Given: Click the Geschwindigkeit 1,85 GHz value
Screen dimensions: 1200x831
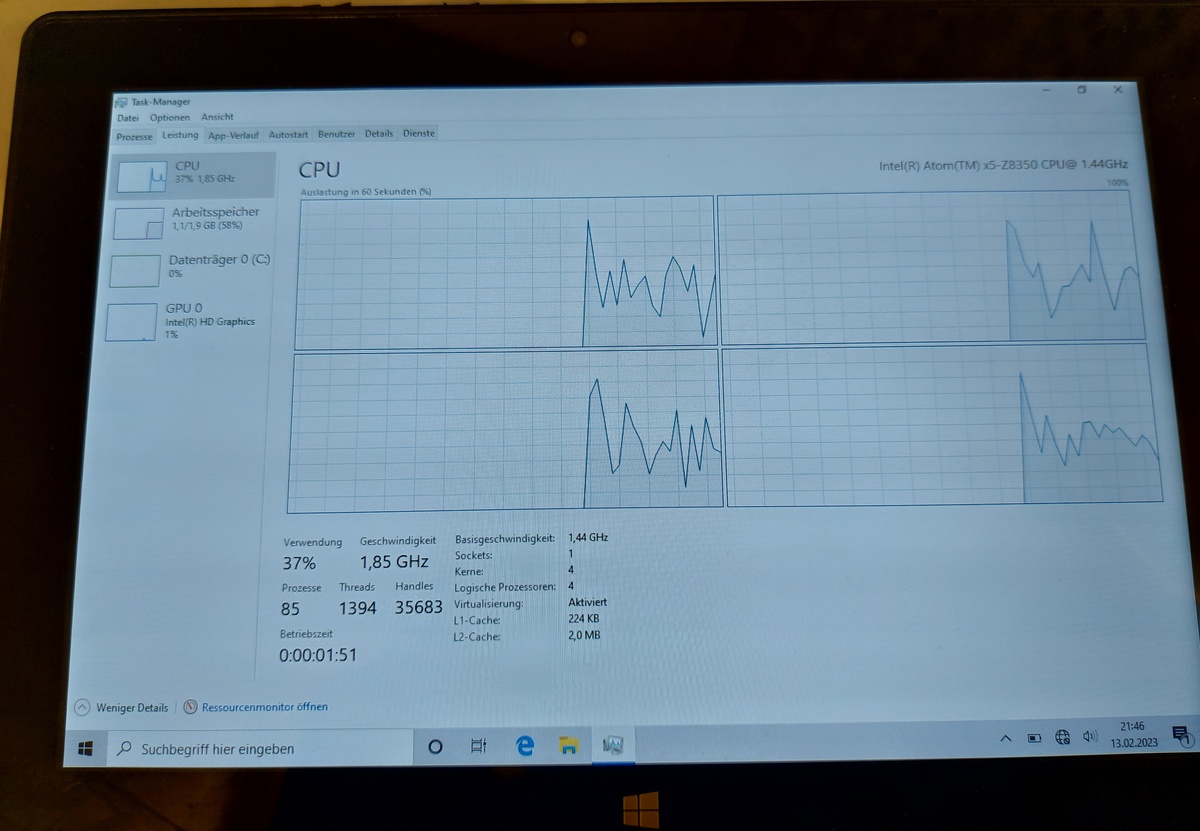Looking at the screenshot, I should click(394, 562).
